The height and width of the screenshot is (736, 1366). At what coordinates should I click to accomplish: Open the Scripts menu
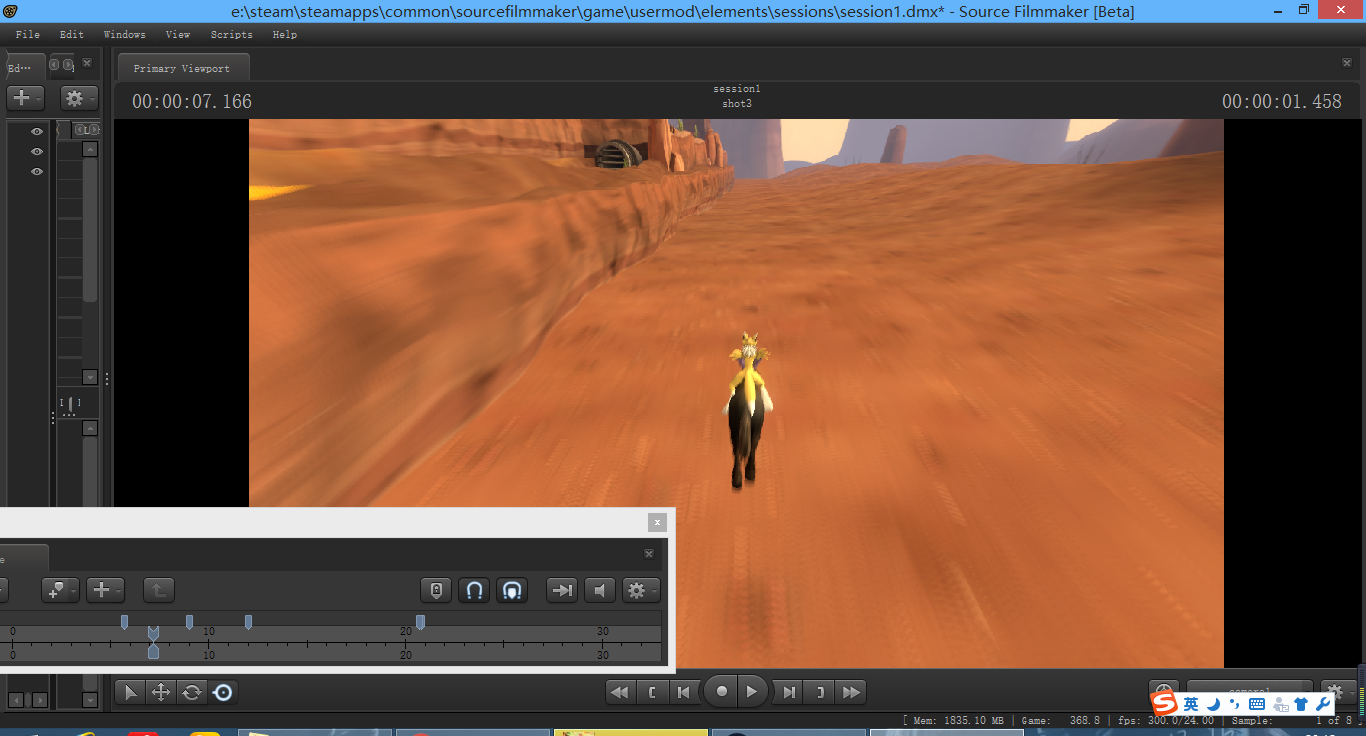click(x=232, y=34)
